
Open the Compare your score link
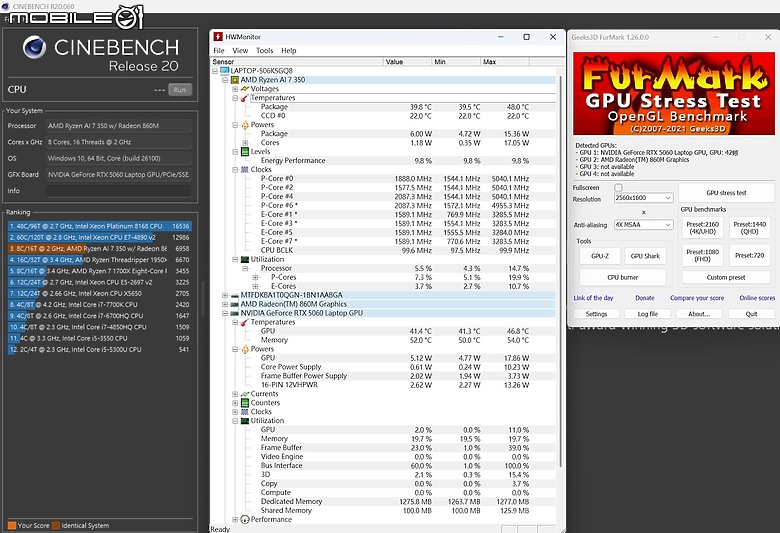697,298
